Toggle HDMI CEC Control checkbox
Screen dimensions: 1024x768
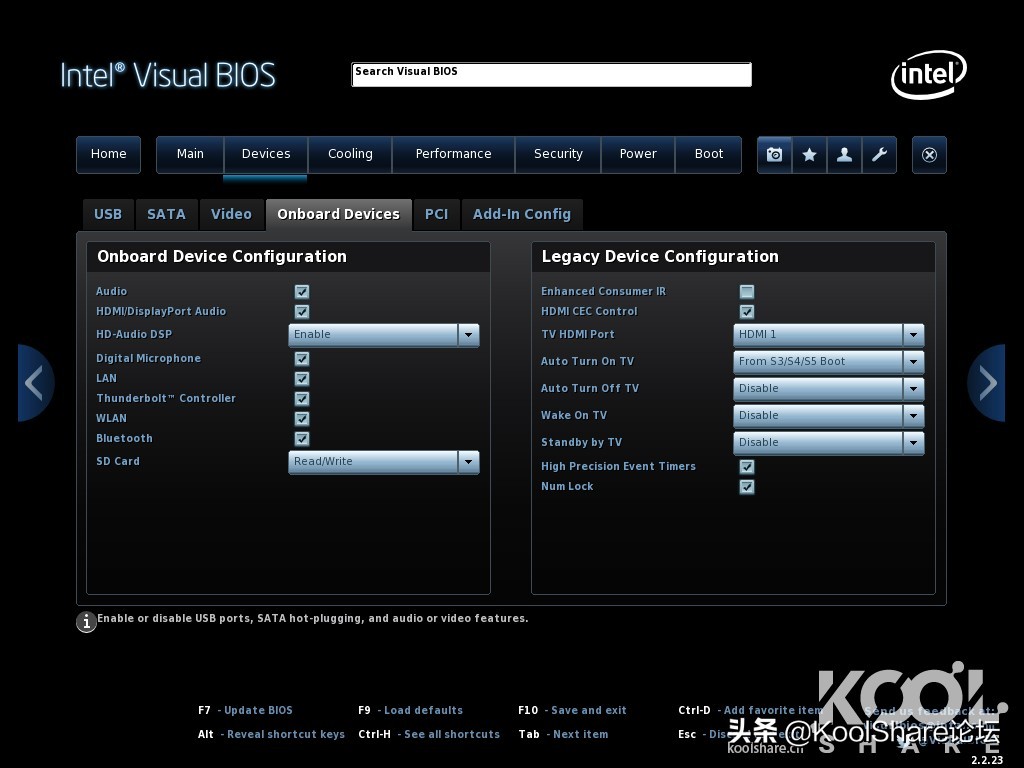pos(747,312)
